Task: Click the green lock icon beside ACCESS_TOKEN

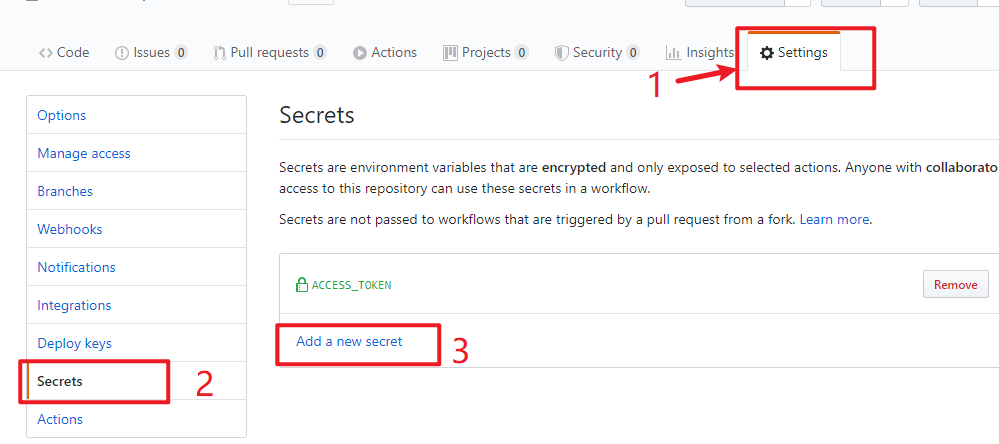Action: pos(302,285)
